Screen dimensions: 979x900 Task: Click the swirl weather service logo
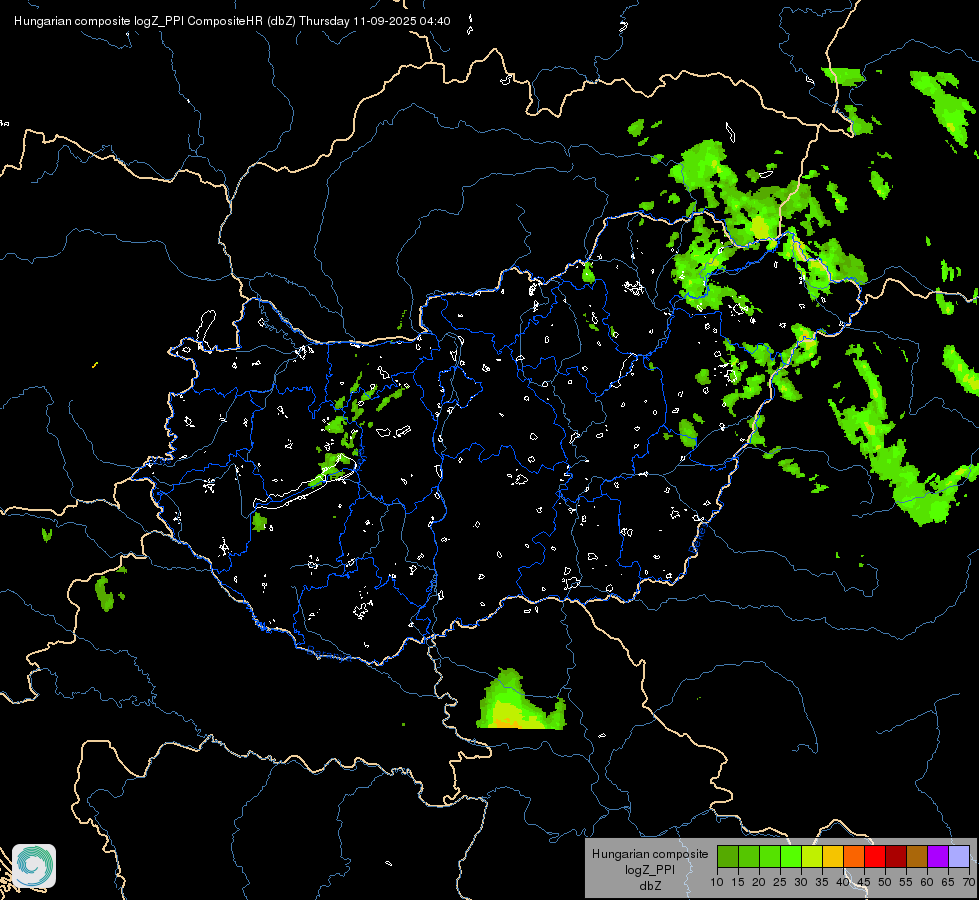pos(34,866)
